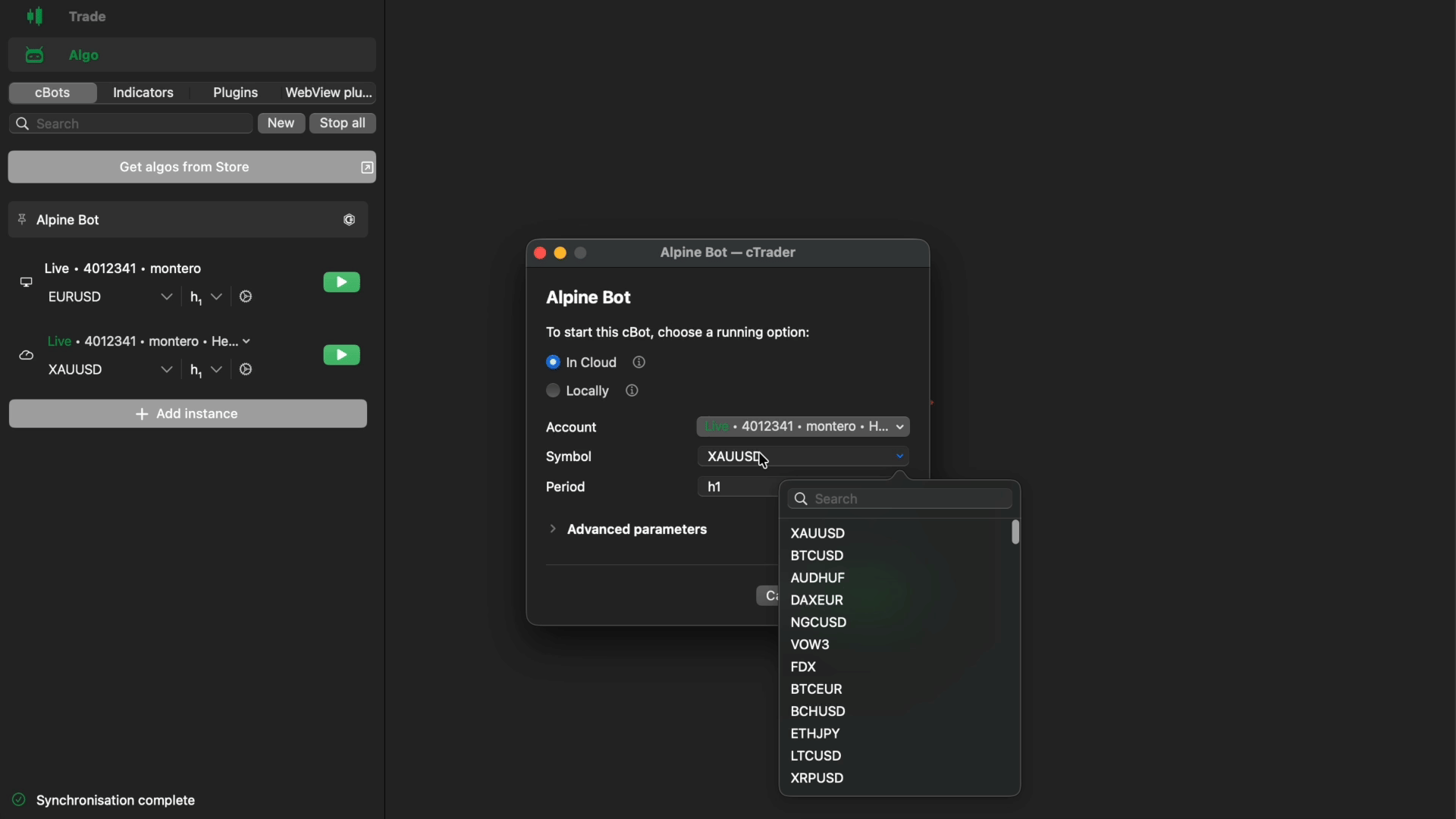The height and width of the screenshot is (819, 1456).
Task: Click the cloud icon for XAUUSD instance
Action: click(27, 356)
